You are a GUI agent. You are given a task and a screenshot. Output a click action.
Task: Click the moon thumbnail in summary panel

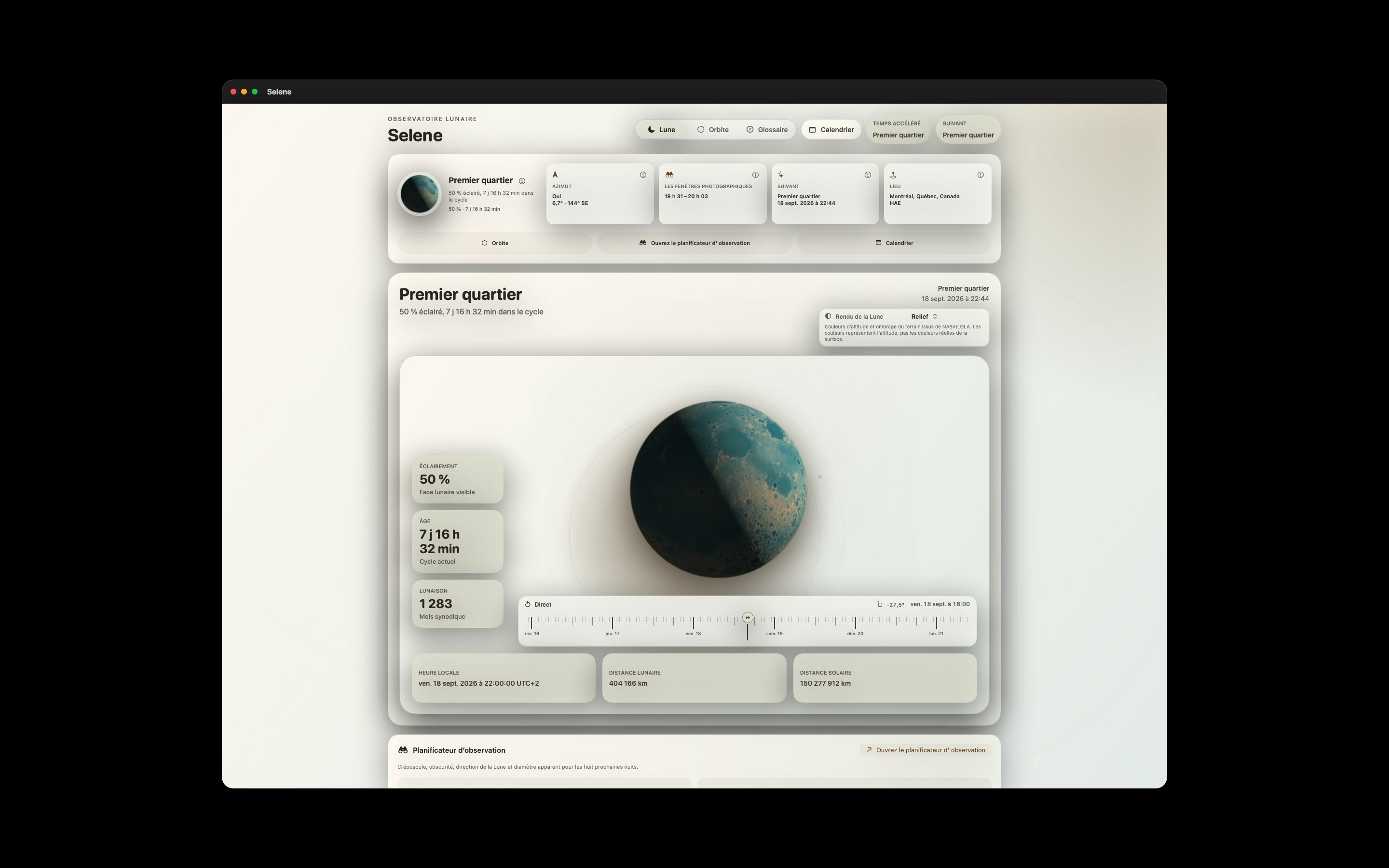(x=420, y=194)
